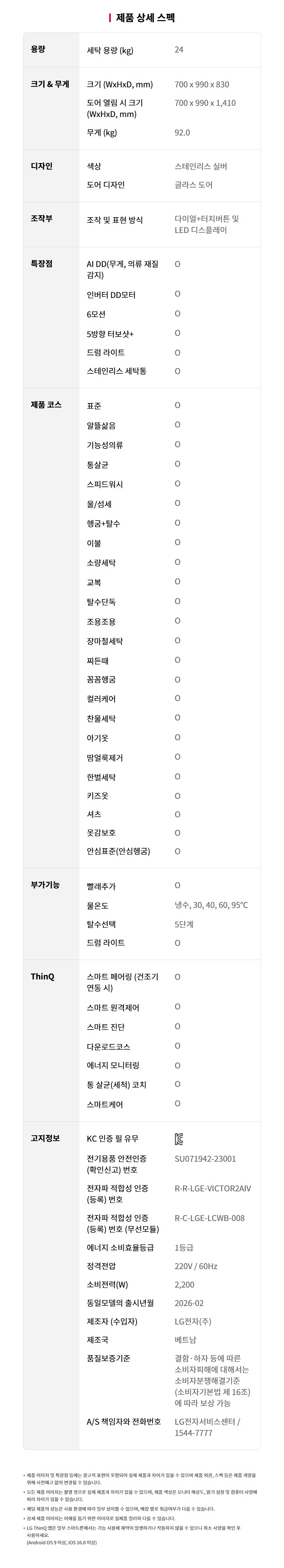The height and width of the screenshot is (1568, 284).
Task: Select the 제품 코스 section label
Action: (x=46, y=405)
